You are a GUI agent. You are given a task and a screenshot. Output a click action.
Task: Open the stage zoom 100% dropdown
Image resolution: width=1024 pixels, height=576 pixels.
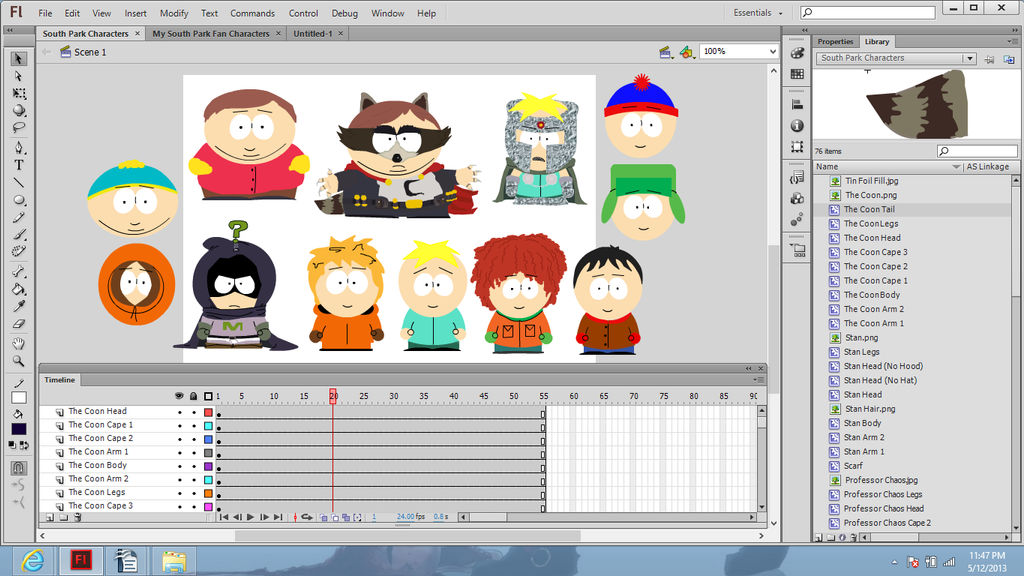773,51
